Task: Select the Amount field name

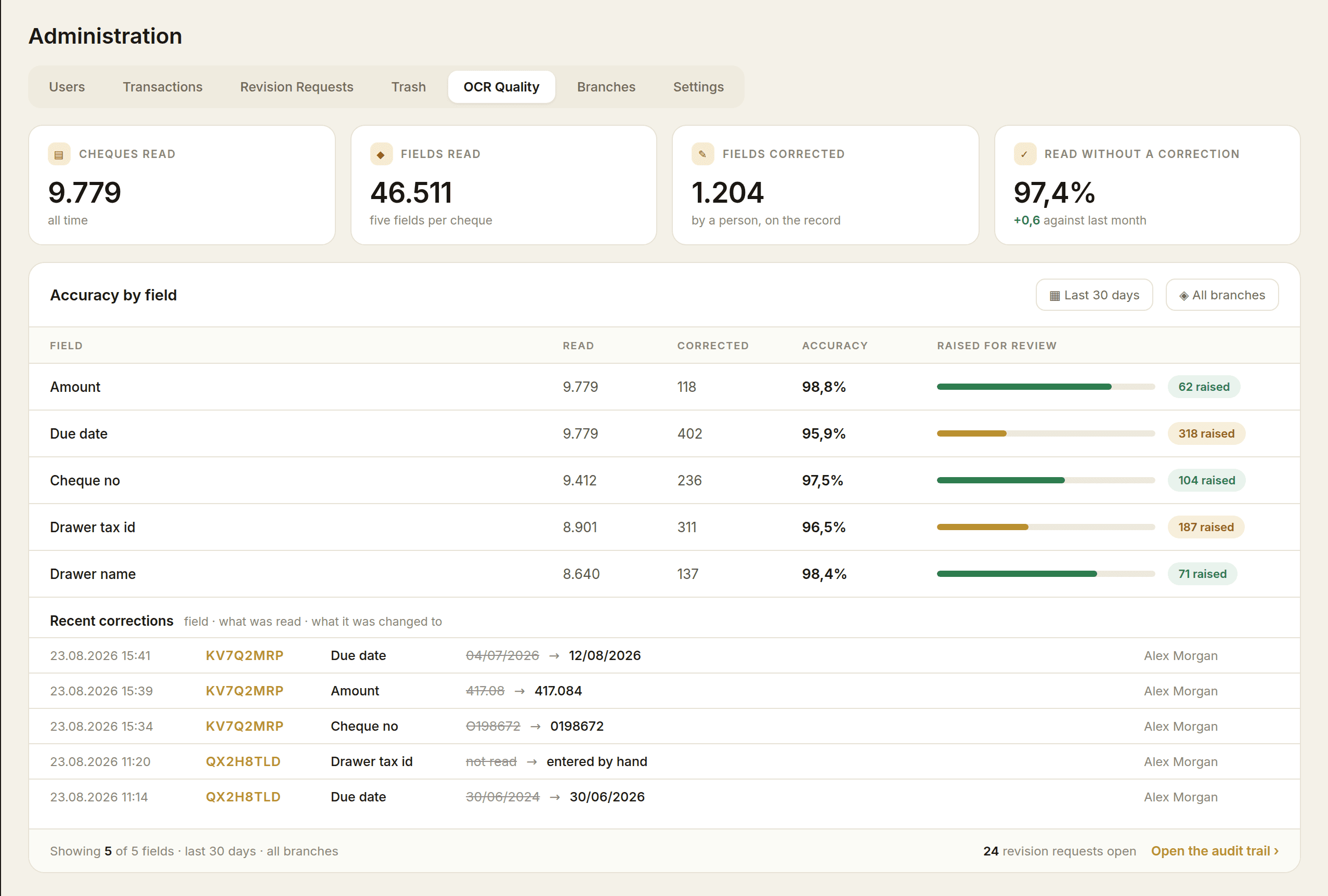Action: coord(75,387)
